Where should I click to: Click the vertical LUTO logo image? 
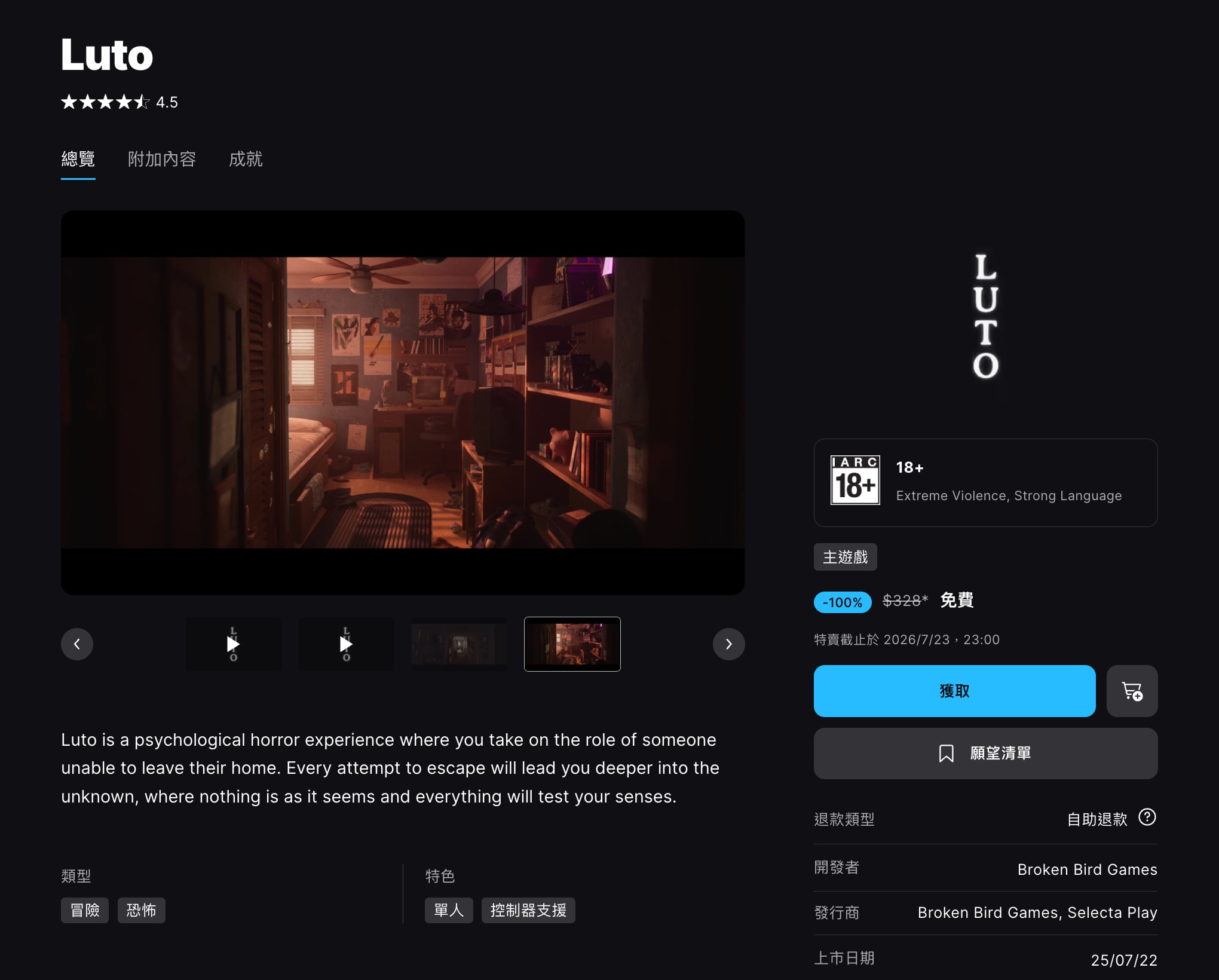[x=985, y=317]
